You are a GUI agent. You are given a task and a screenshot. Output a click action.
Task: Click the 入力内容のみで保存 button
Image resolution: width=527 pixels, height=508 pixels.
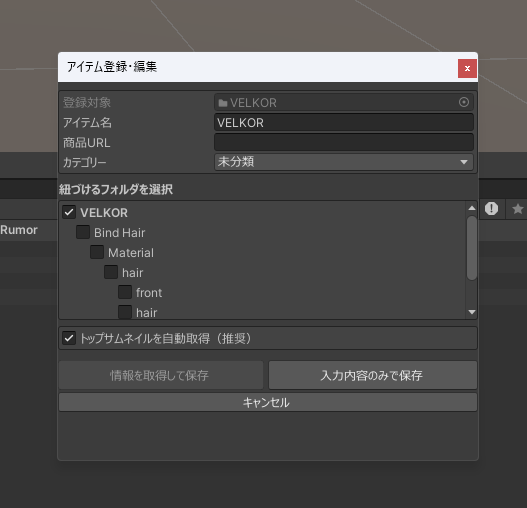point(373,375)
